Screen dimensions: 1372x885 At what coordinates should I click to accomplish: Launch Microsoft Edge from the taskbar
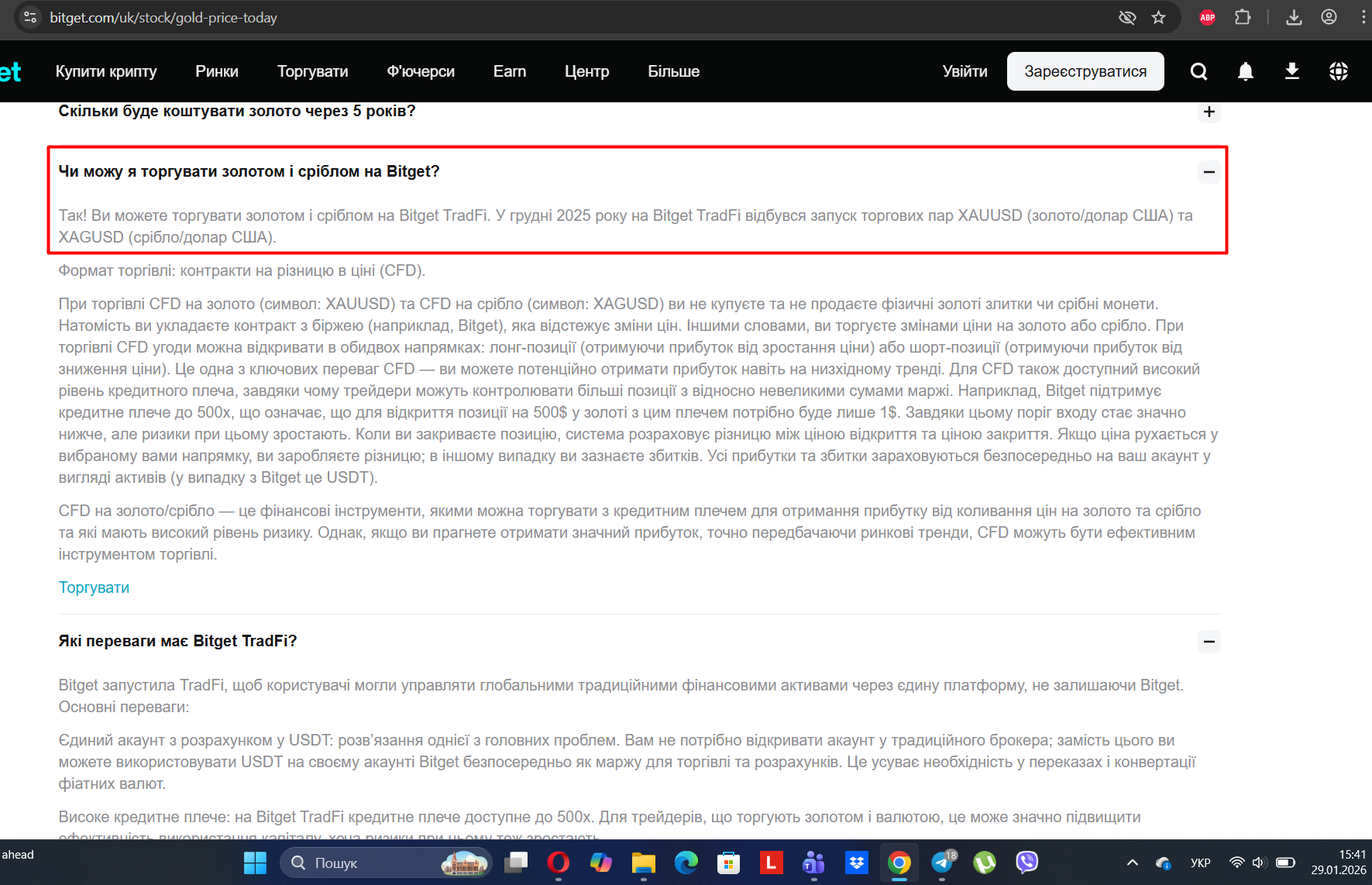point(686,863)
